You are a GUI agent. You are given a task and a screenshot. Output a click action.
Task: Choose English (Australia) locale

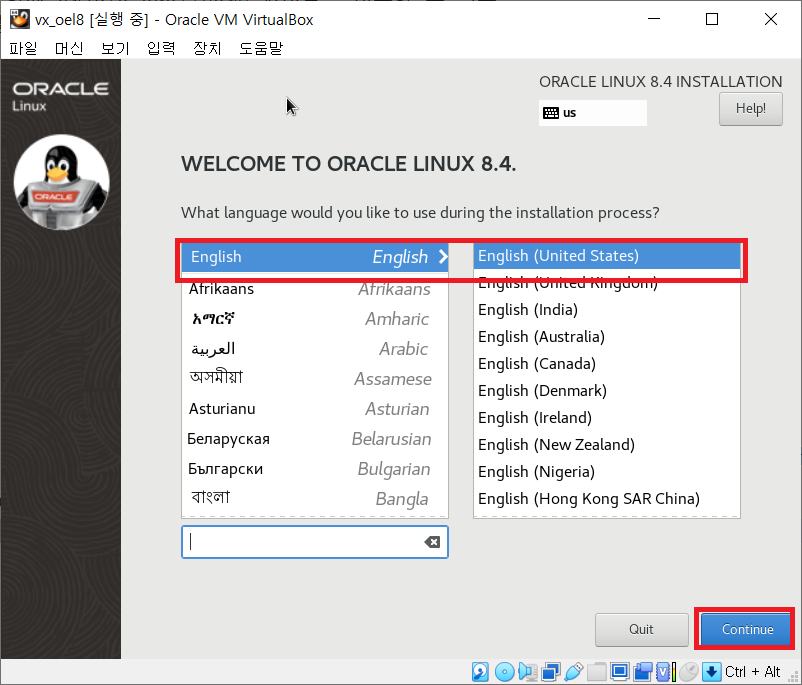click(607, 337)
